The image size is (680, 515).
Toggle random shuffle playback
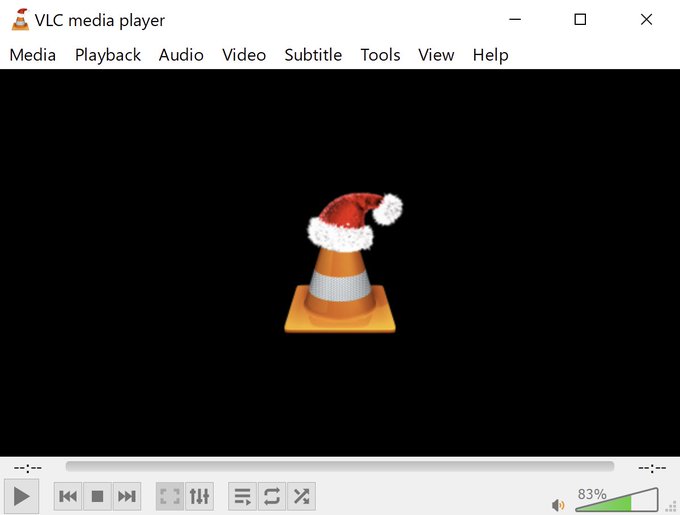click(x=301, y=496)
